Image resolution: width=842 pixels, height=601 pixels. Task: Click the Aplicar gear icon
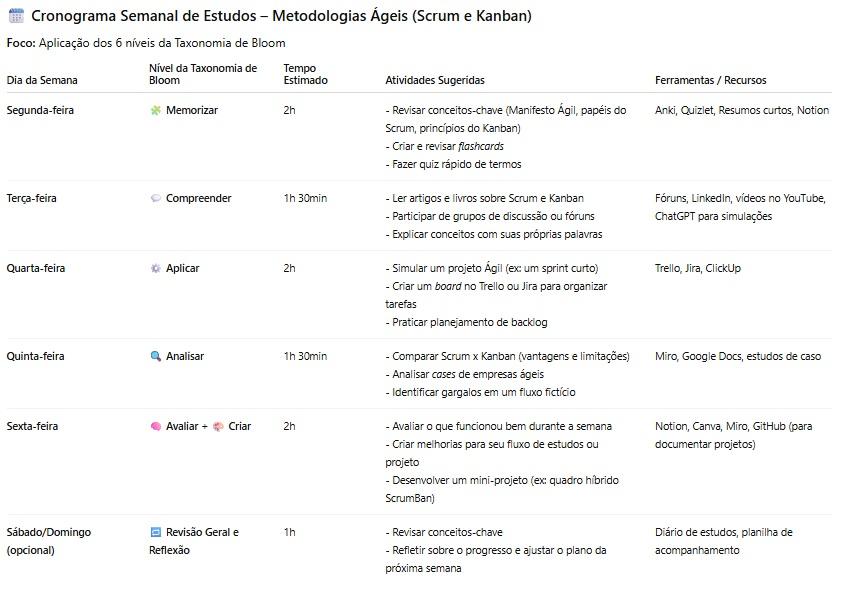(x=155, y=268)
